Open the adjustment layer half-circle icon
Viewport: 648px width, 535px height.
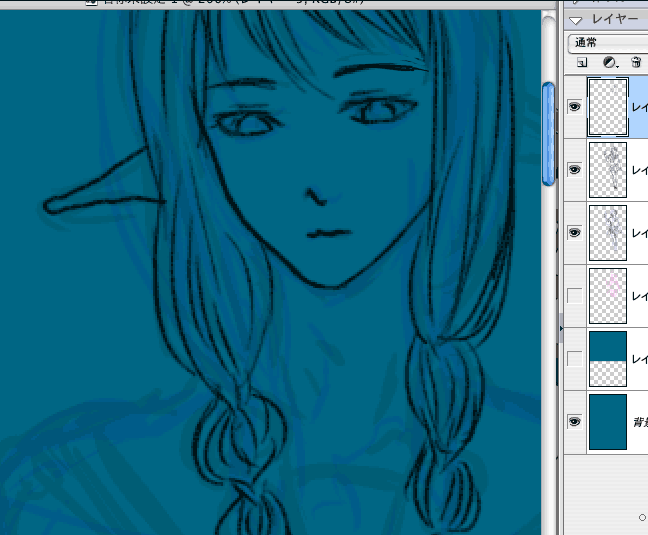(610, 62)
